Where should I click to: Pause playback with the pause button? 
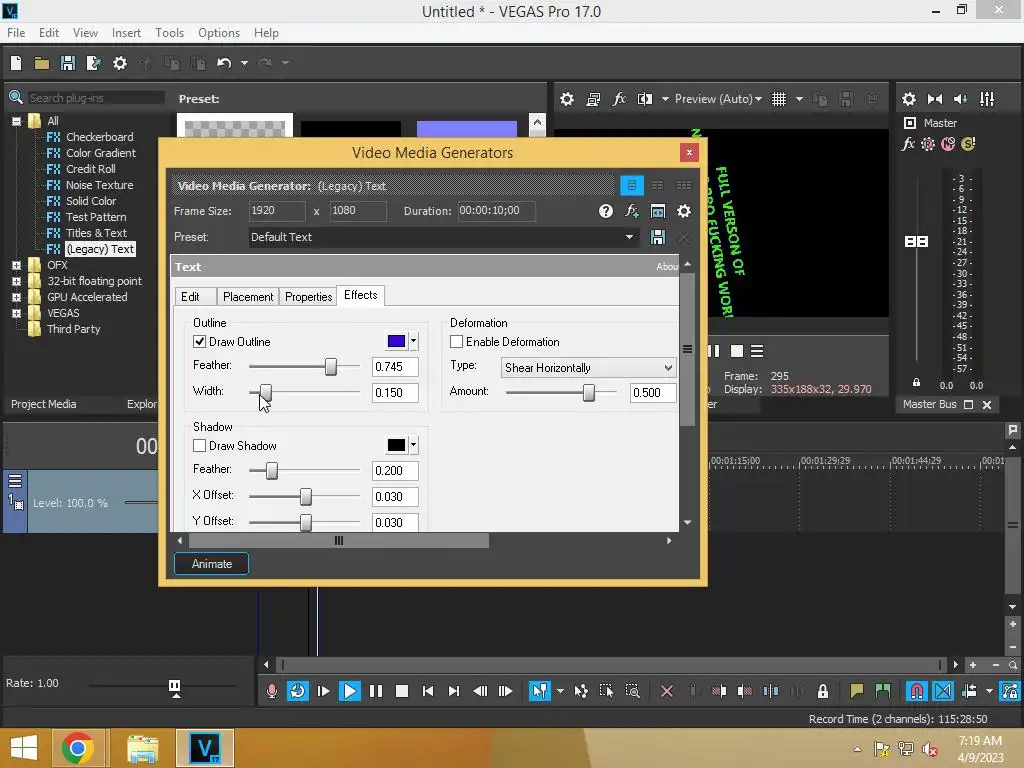pos(376,691)
